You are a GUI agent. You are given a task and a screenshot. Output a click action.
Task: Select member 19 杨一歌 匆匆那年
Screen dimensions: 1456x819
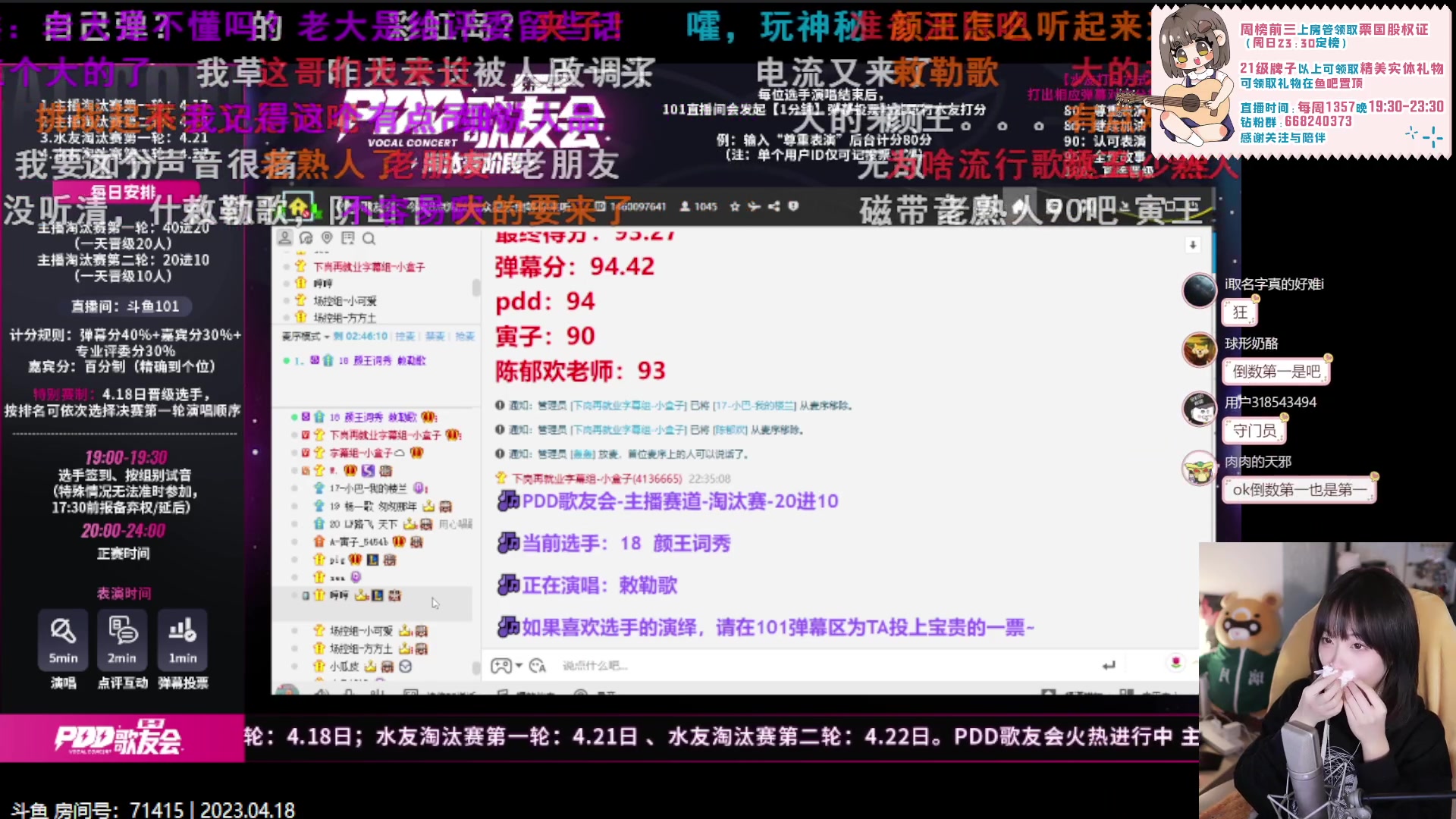[373, 507]
